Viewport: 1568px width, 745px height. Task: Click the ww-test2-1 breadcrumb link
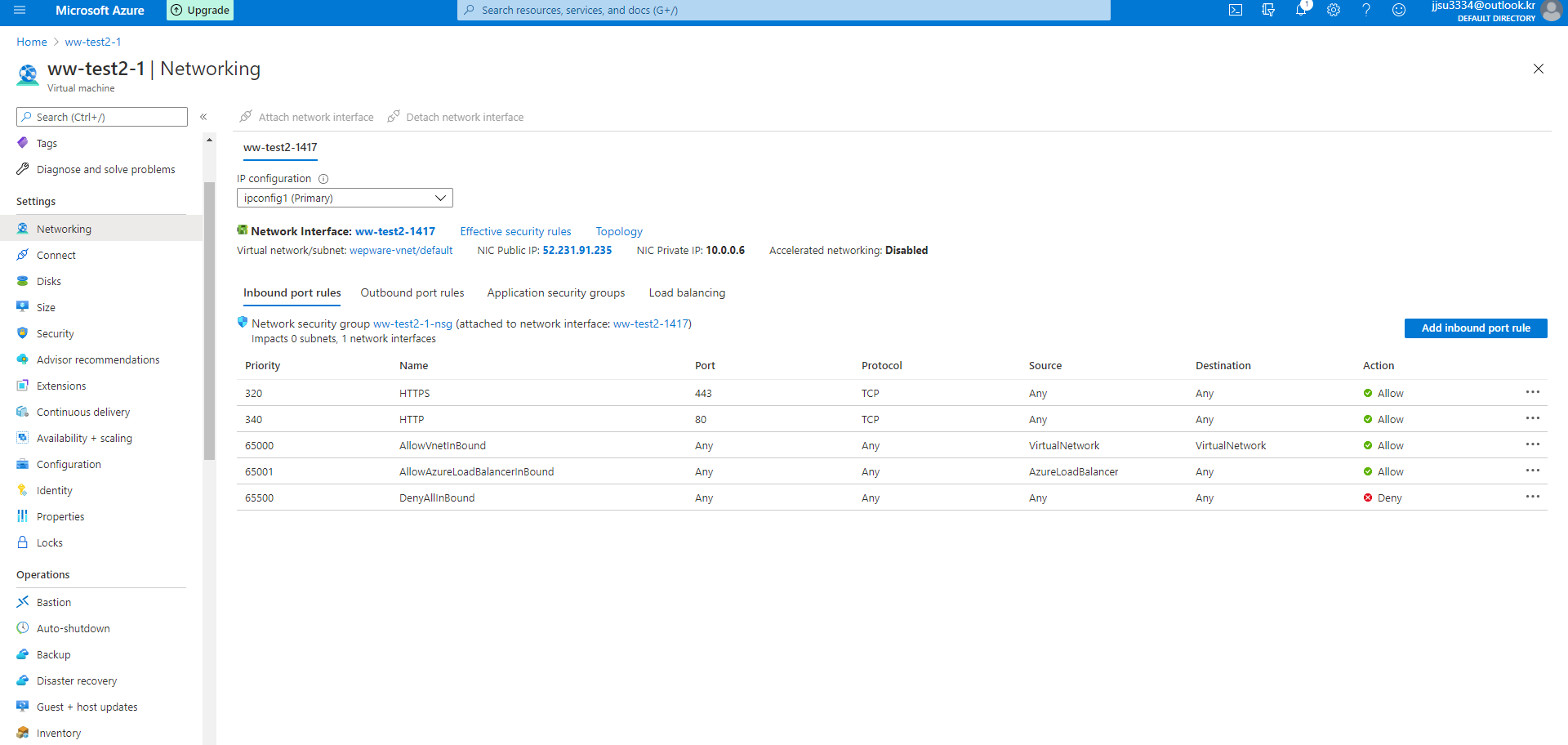93,42
